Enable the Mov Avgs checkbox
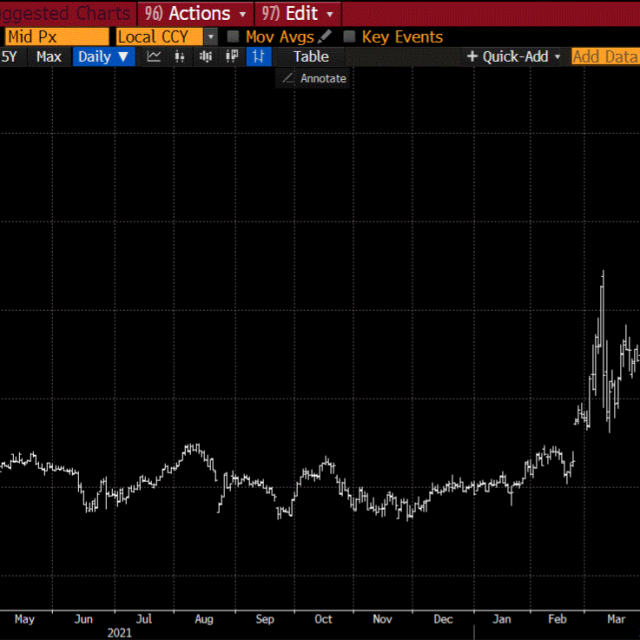This screenshot has width=640, height=640. click(233, 37)
